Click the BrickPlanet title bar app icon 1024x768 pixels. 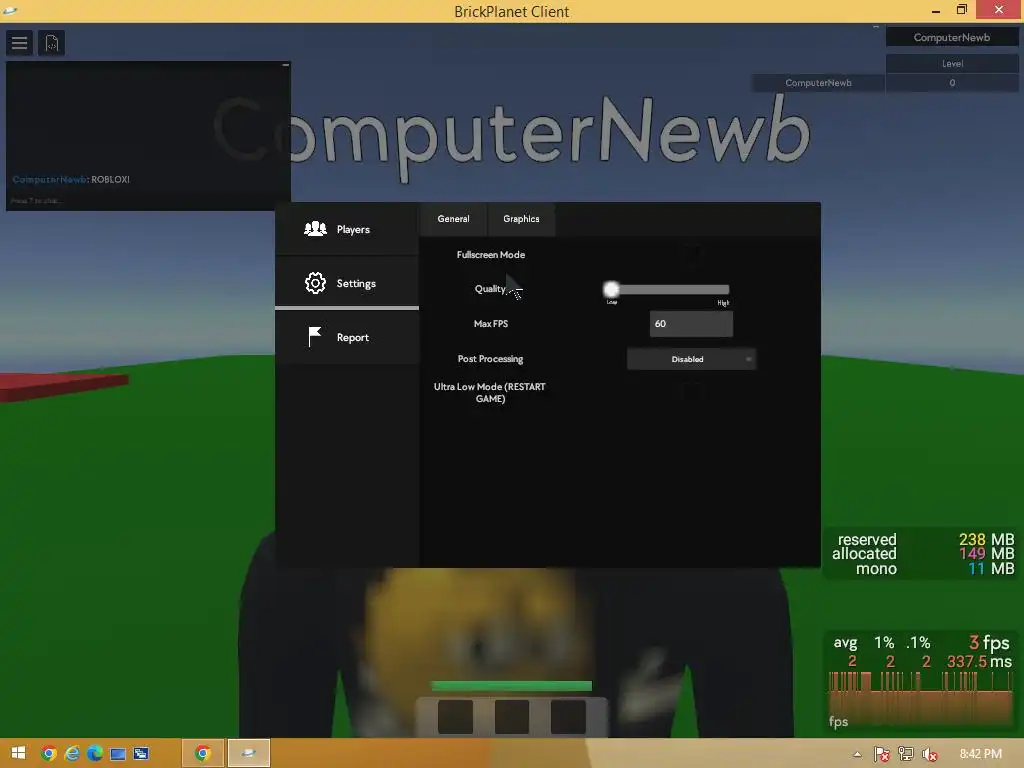[10, 10]
